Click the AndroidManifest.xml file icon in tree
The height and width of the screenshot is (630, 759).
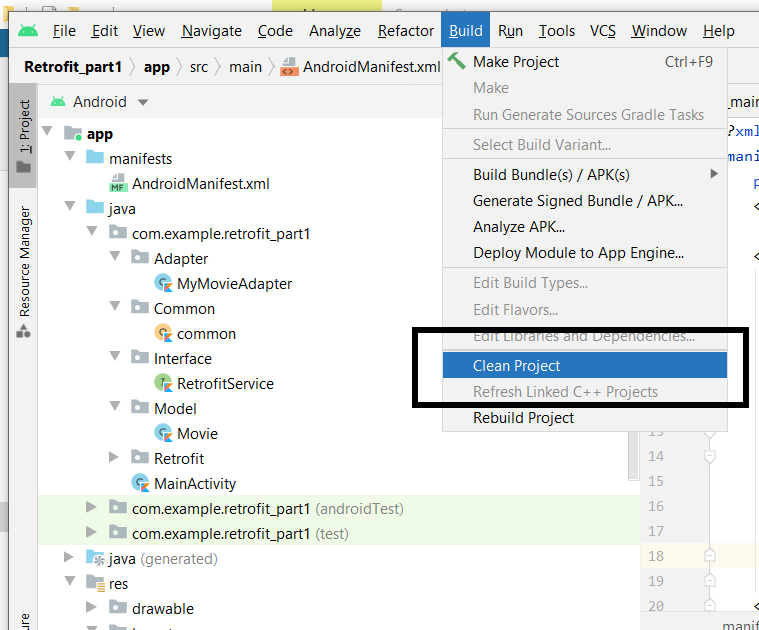(118, 184)
